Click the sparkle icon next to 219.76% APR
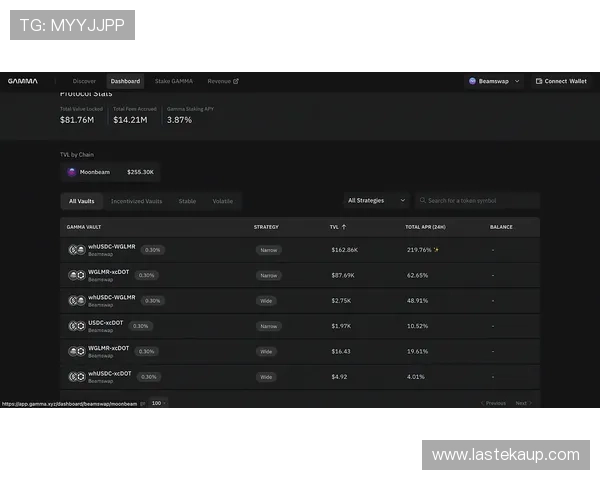Viewport: 600px width, 480px height. click(436, 250)
